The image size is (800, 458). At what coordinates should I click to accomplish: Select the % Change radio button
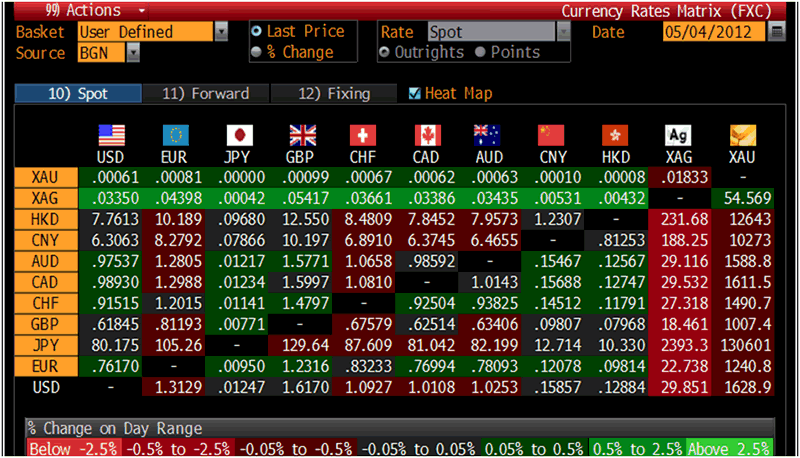(257, 52)
